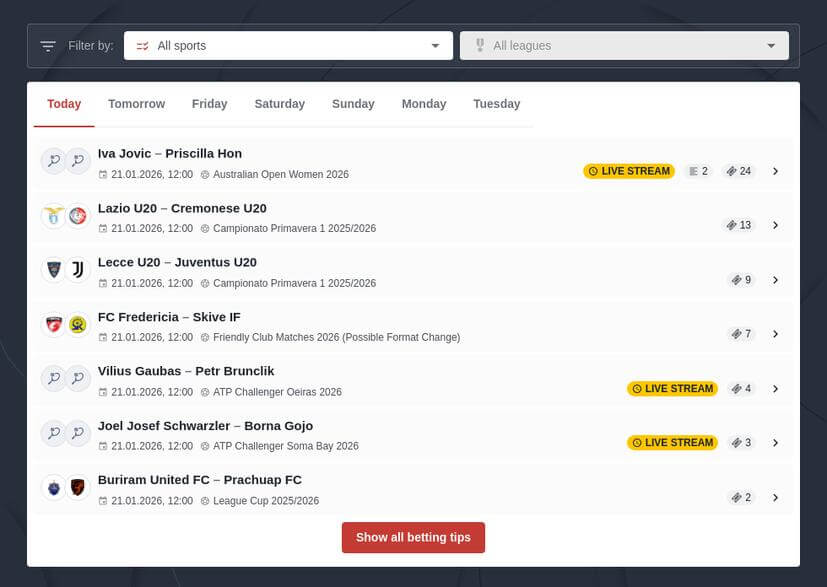Select the Saturday tab

[x=279, y=103]
